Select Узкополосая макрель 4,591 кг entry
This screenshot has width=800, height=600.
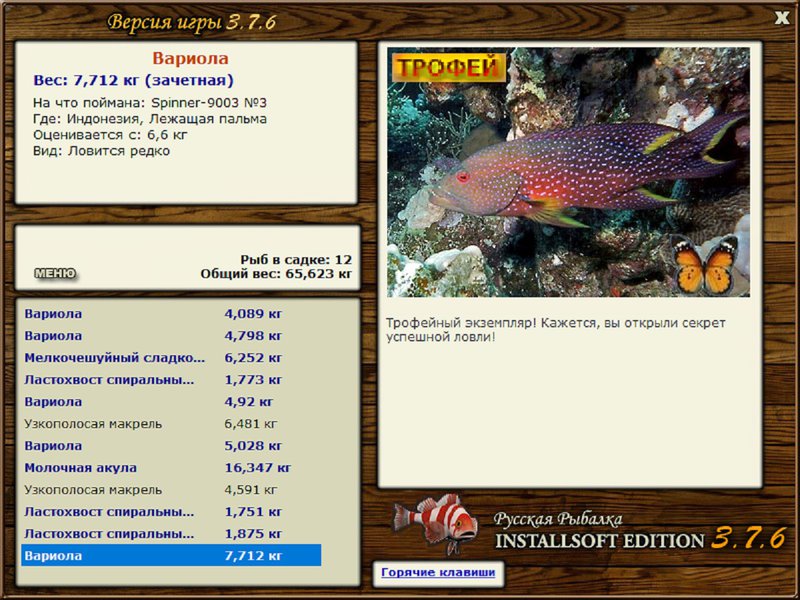(171, 489)
